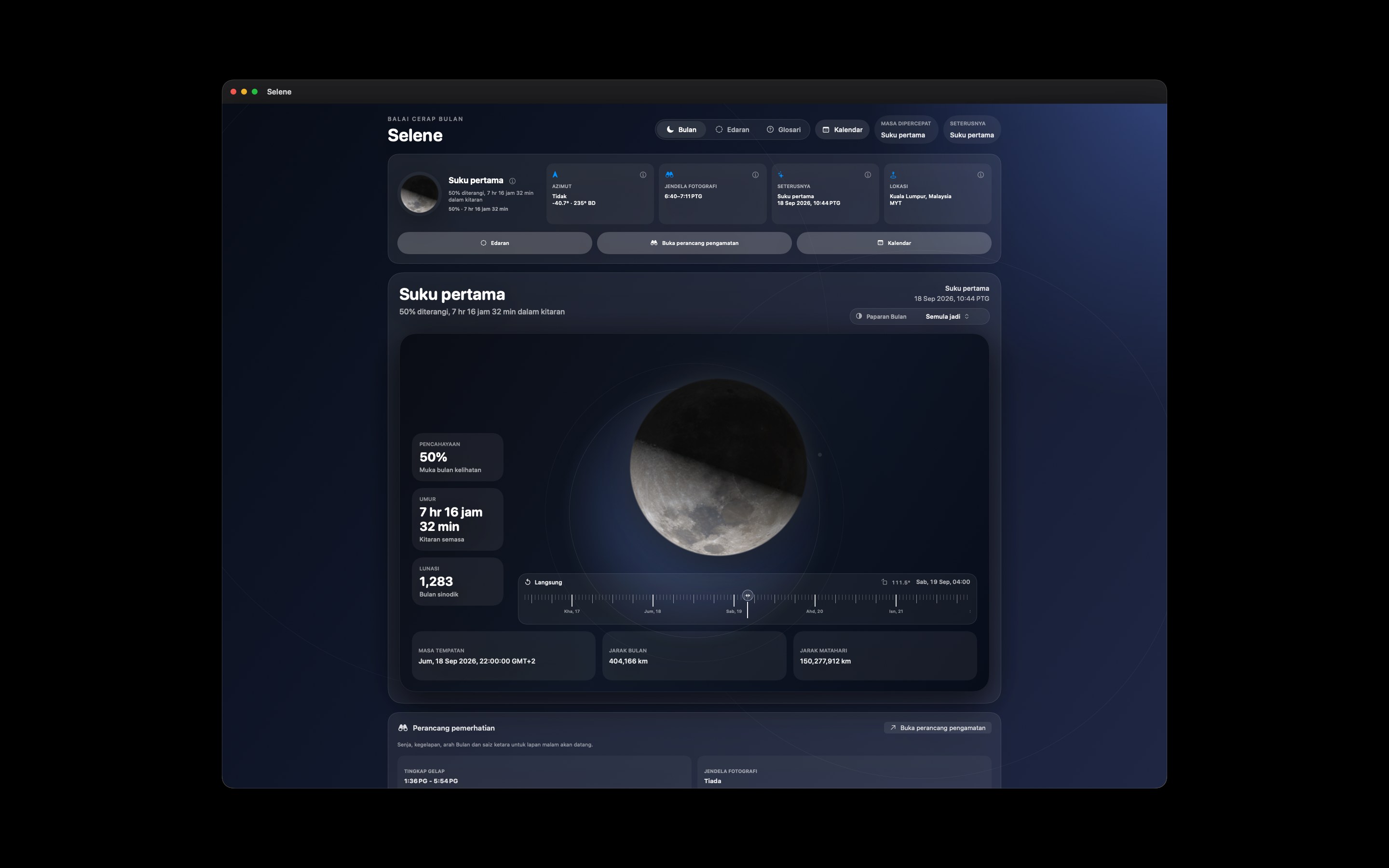Viewport: 1389px width, 868px height.
Task: Click the Langsung reset-to-live button
Action: coord(543,582)
